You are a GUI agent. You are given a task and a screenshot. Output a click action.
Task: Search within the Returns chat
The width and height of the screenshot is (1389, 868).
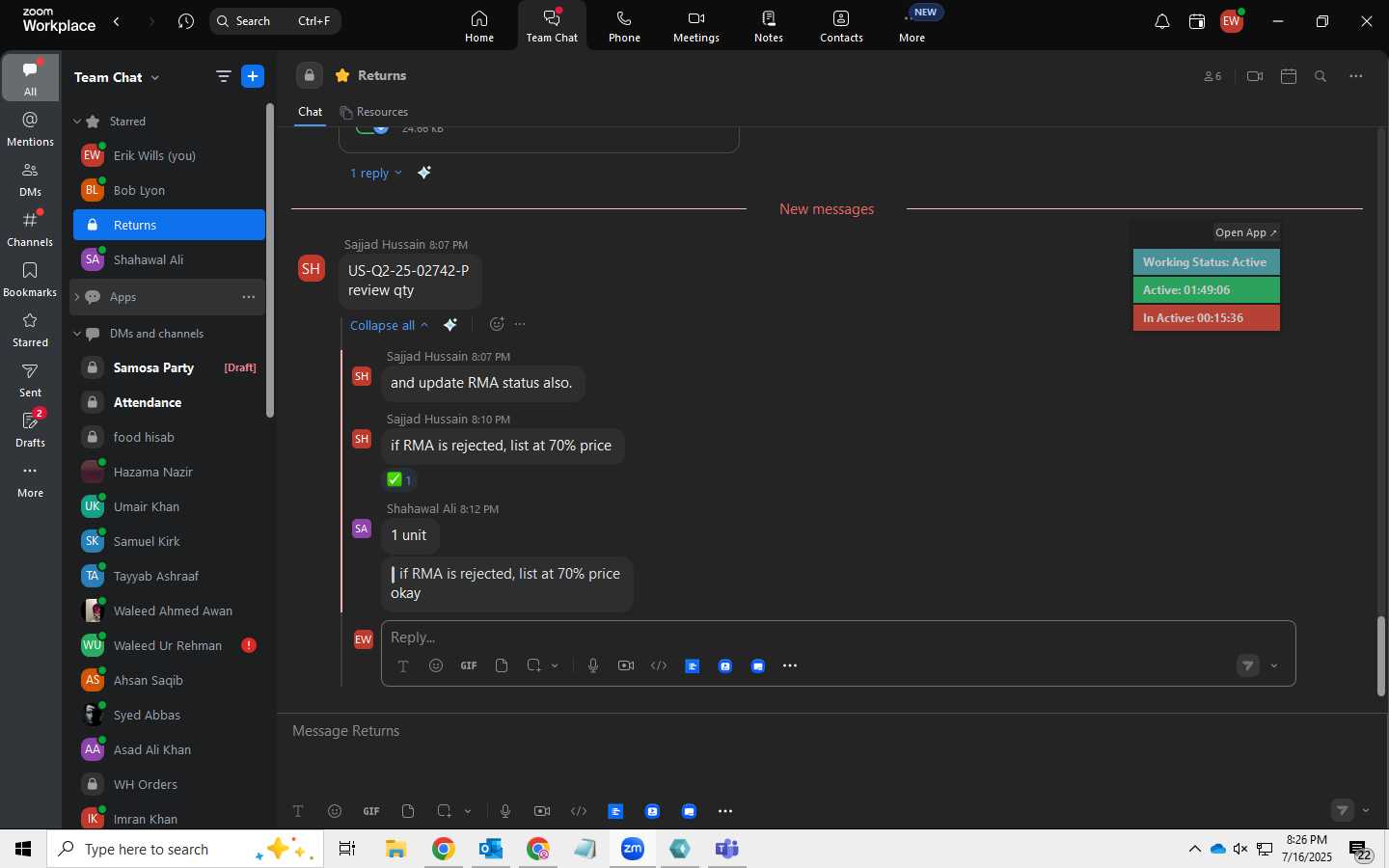(1321, 76)
